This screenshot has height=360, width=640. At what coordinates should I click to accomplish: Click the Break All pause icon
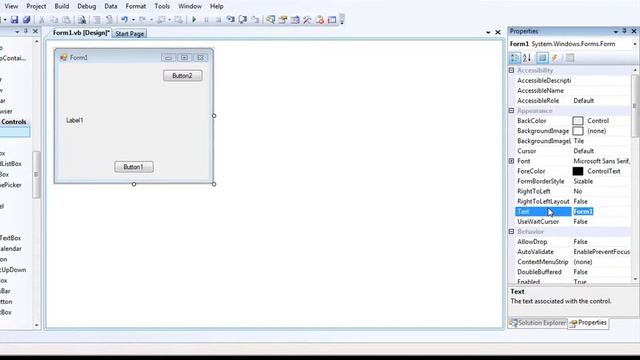pos(206,20)
